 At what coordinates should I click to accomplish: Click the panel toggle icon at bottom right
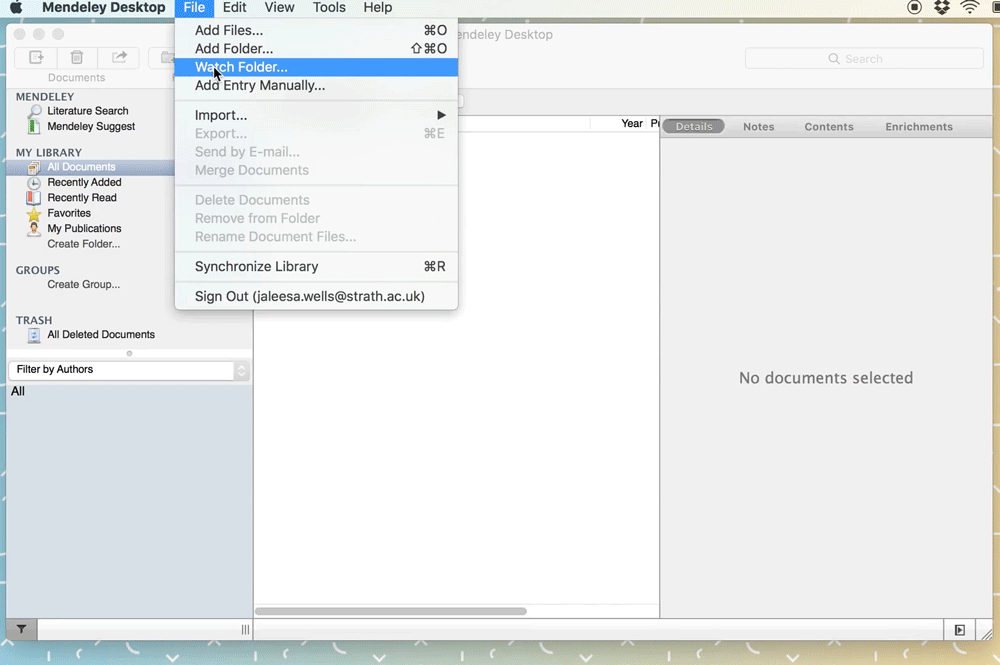pyautogui.click(x=959, y=630)
